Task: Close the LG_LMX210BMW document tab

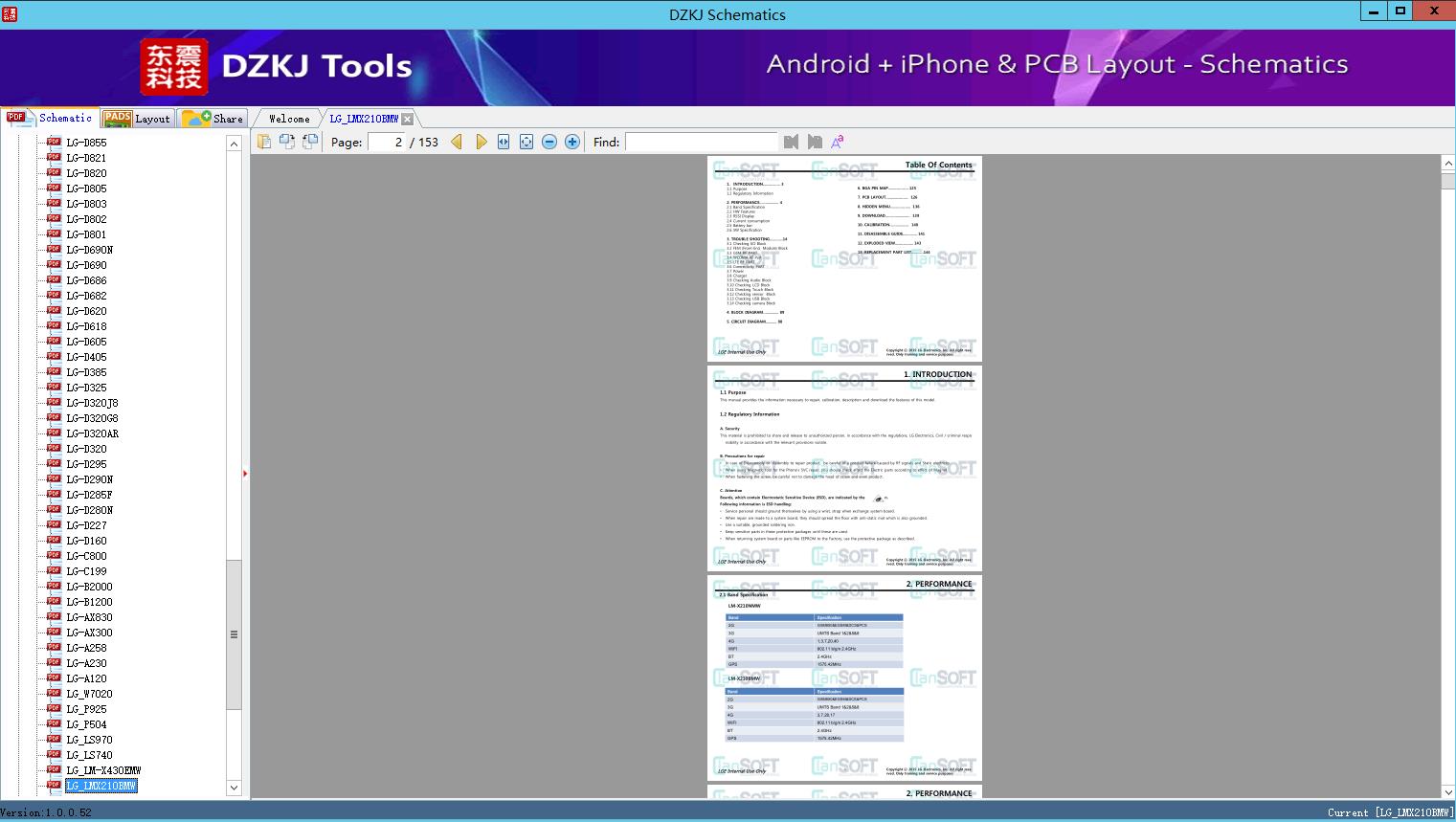Action: 408,119
